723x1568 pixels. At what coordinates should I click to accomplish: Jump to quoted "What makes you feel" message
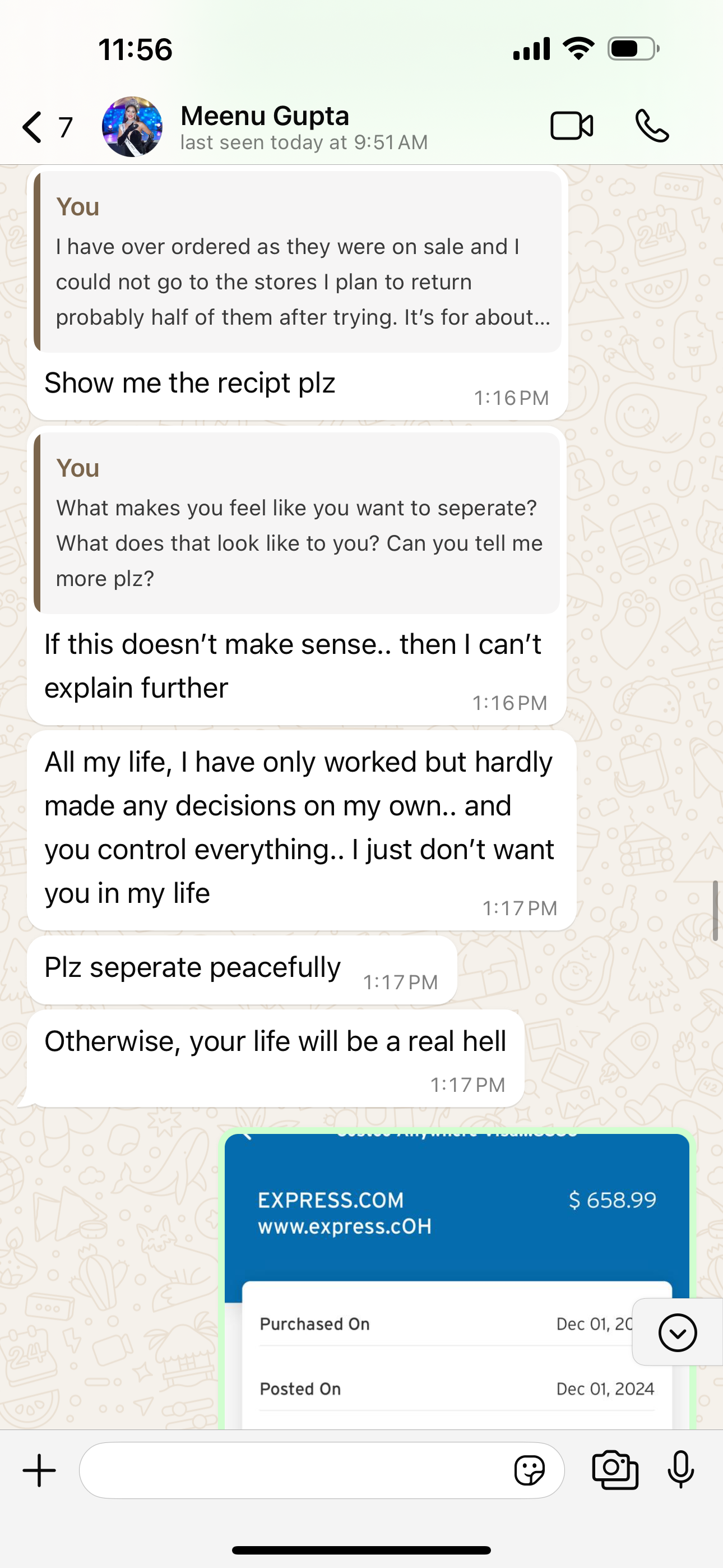tap(298, 523)
